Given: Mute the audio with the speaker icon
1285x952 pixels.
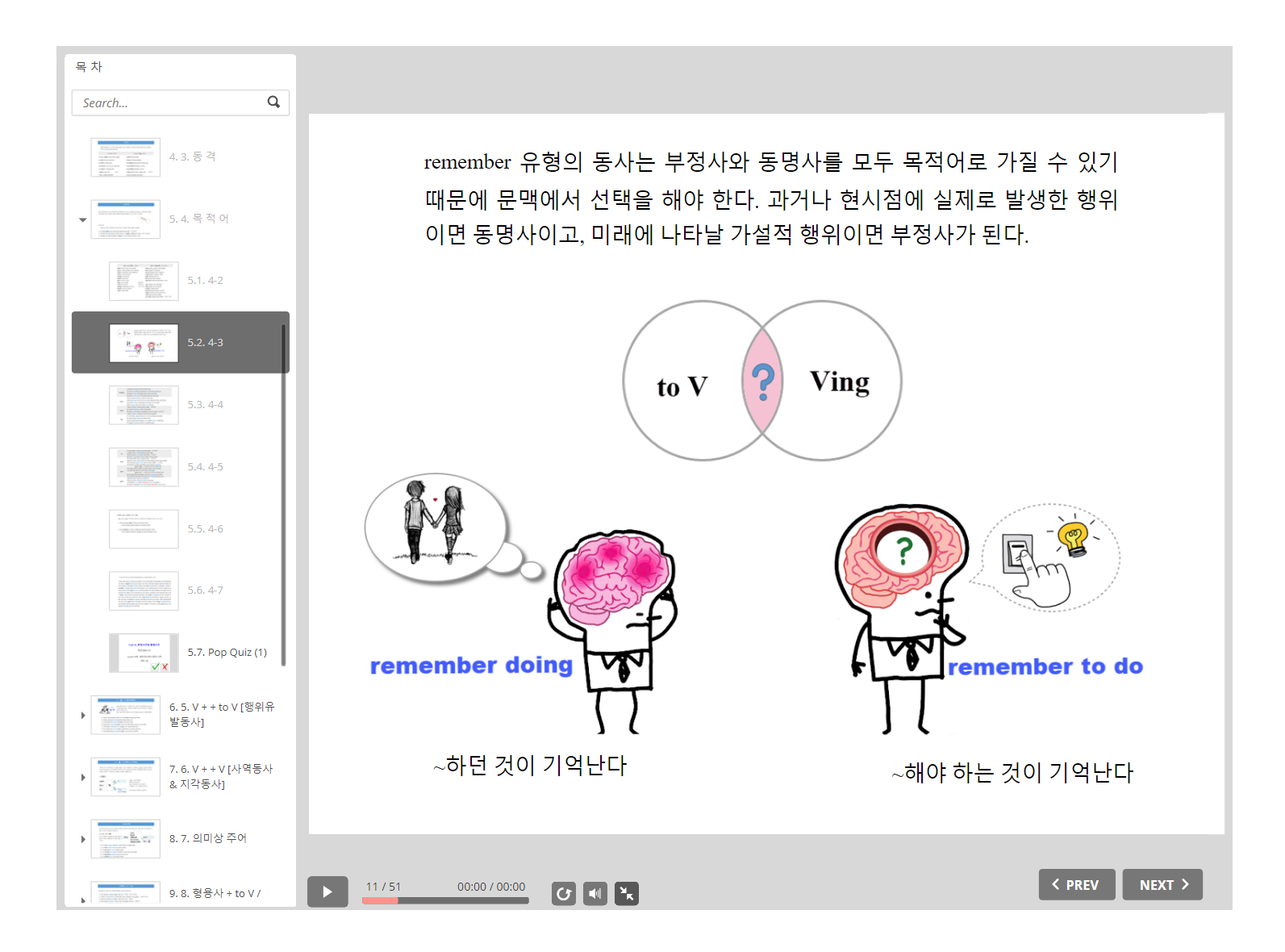Looking at the screenshot, I should click(595, 894).
